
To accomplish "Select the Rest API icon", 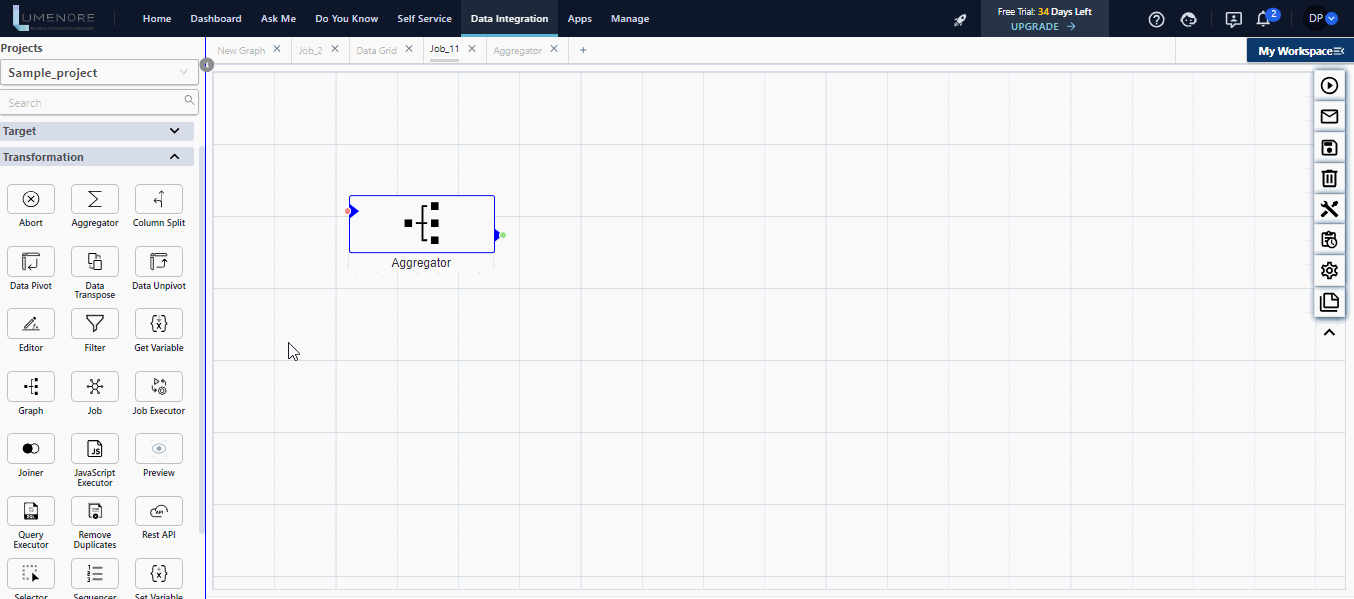I will [158, 511].
